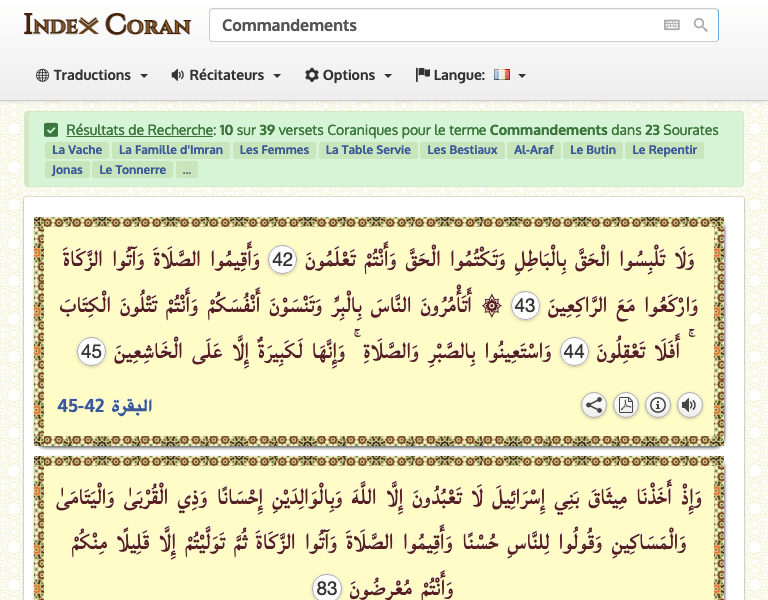This screenshot has width=768, height=600.
Task: Export verses 42-45 as PDF
Action: [x=625, y=405]
